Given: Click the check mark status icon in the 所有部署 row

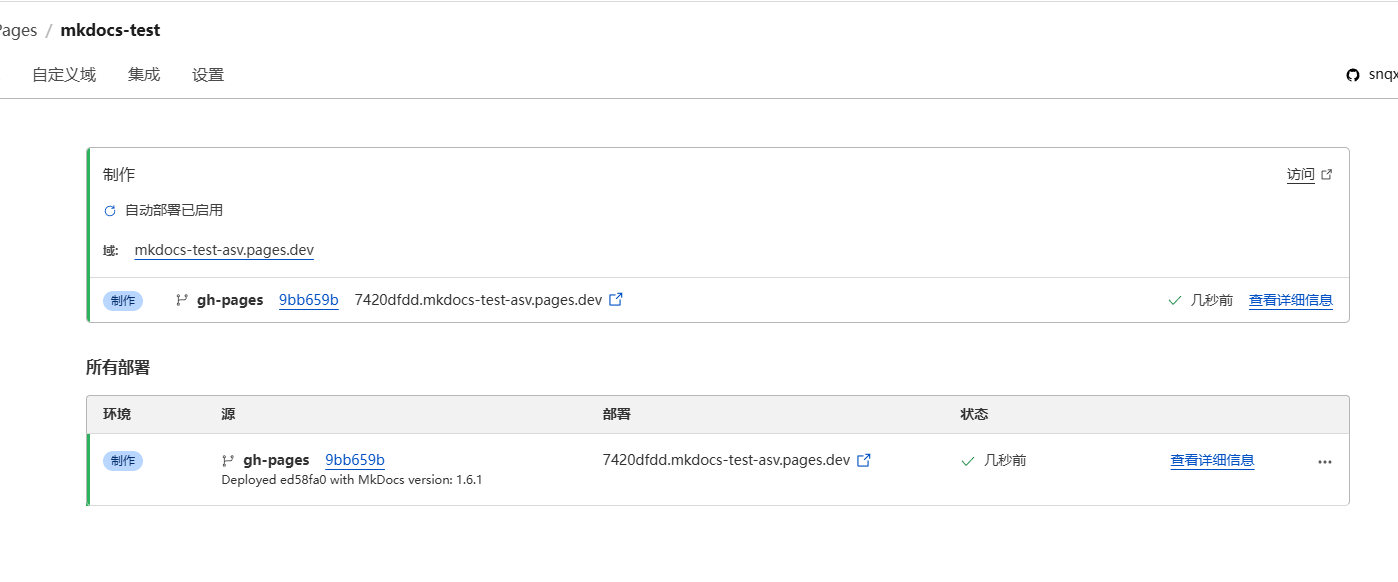Looking at the screenshot, I should tap(967, 461).
